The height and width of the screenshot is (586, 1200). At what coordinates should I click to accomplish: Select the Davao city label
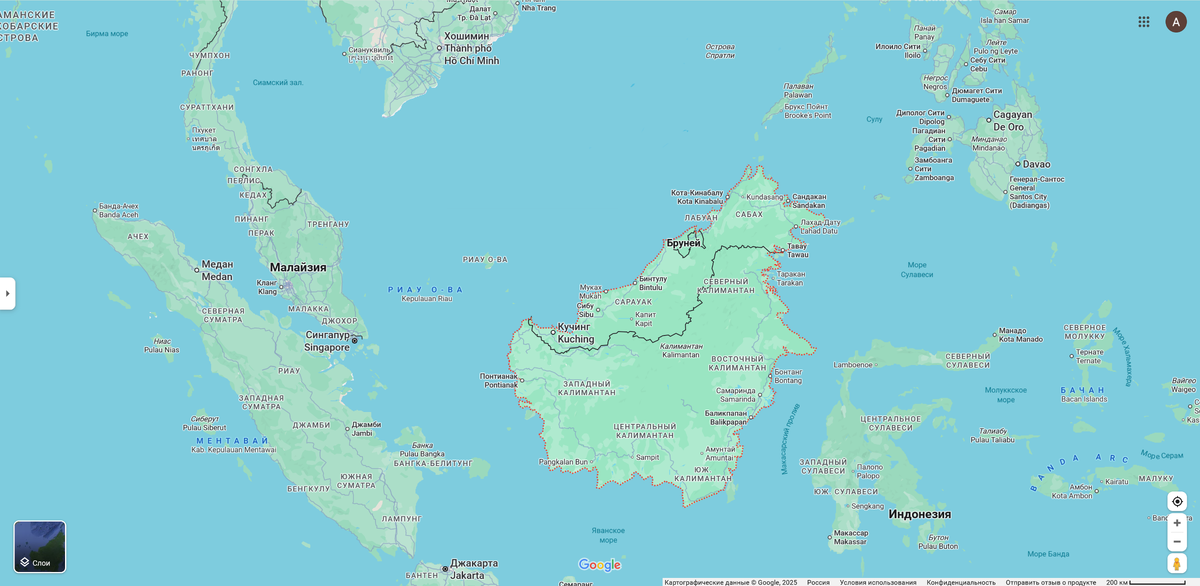[1036, 164]
